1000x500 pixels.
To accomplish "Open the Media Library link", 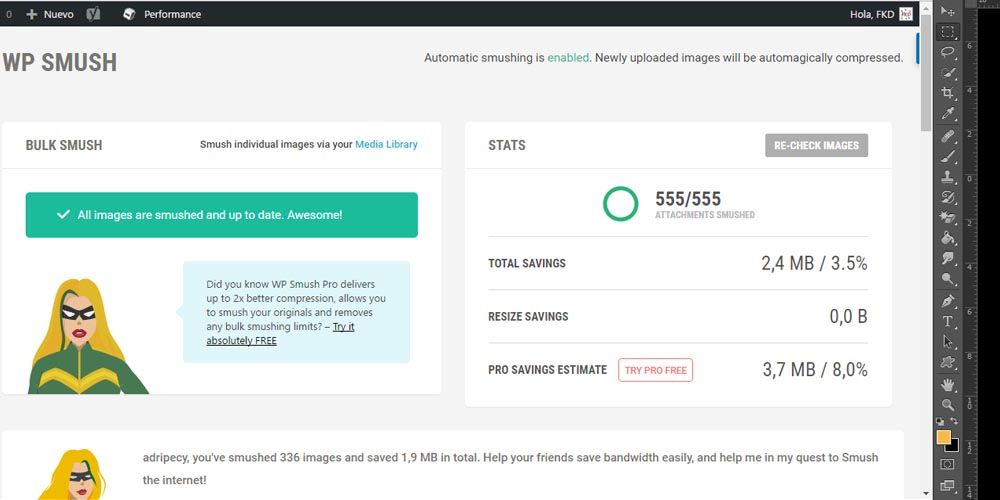I will (x=386, y=144).
